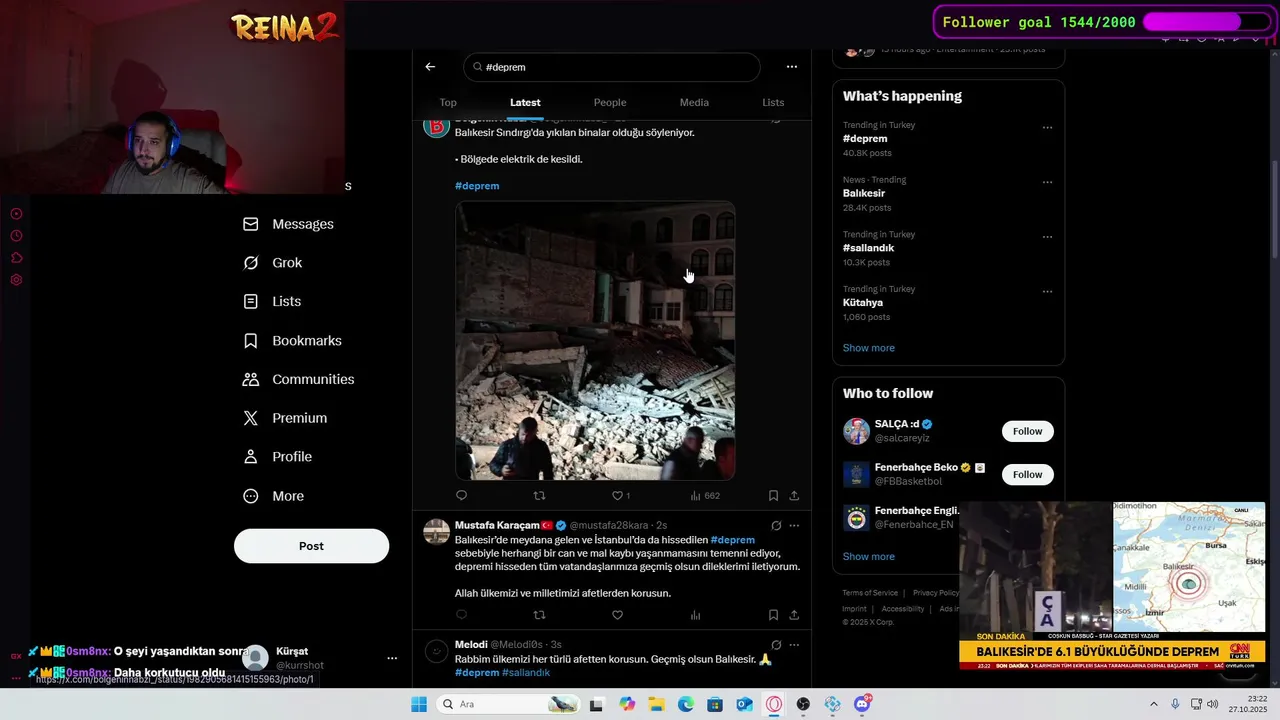
Task: Click the Windows taskbar search box
Action: tap(508, 704)
